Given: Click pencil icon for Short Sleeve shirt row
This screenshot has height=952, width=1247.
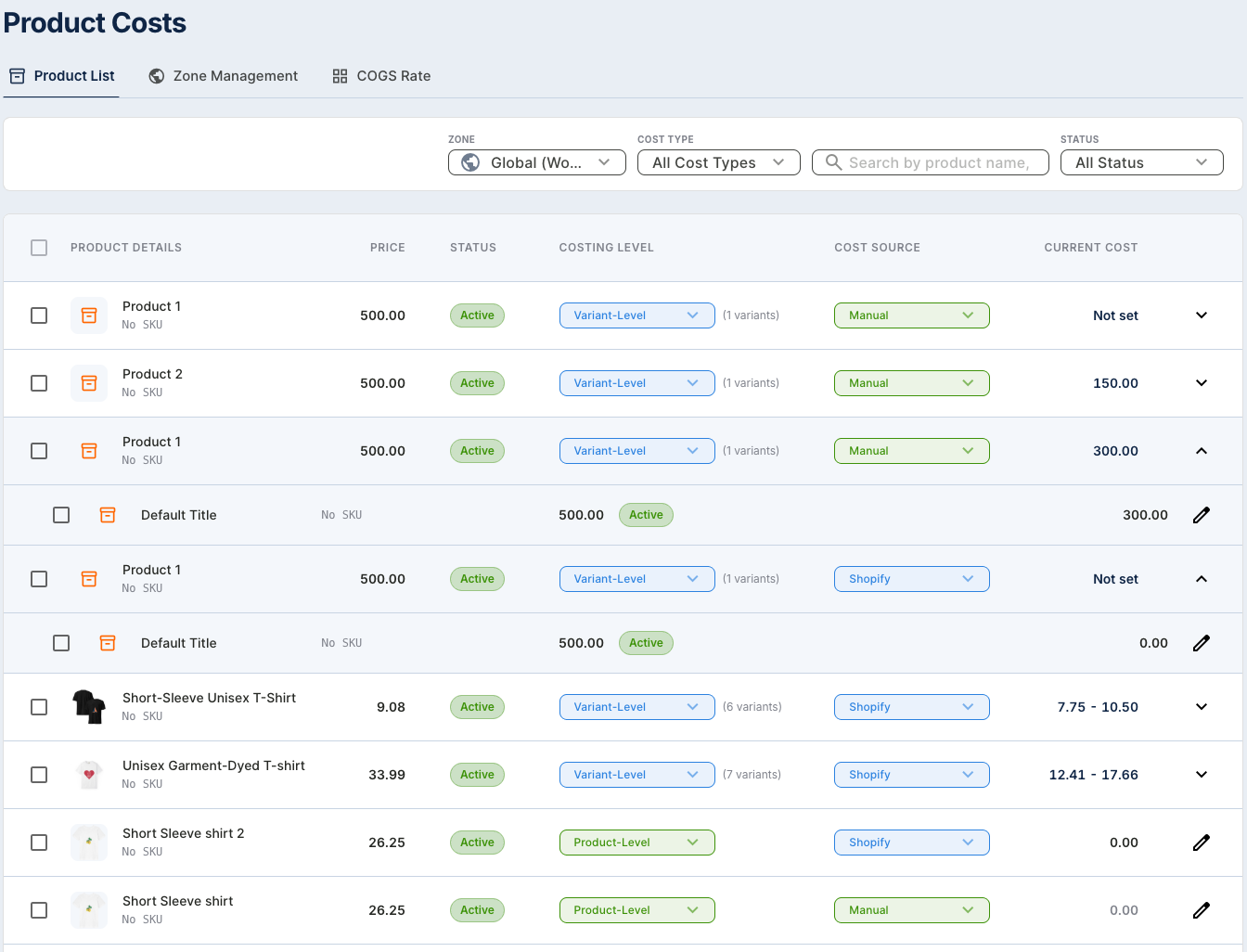Looking at the screenshot, I should coord(1202,910).
